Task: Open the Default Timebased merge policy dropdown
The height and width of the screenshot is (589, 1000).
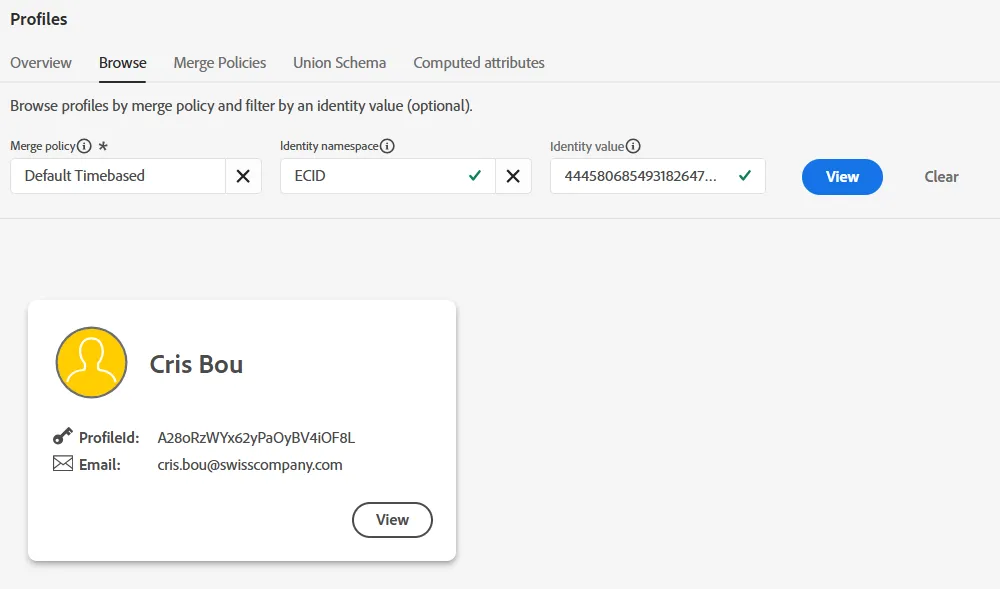Action: (x=118, y=176)
